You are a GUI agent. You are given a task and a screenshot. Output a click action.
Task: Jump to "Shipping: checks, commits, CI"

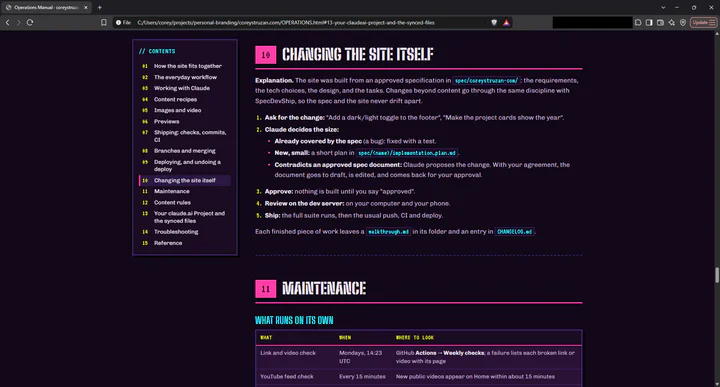pyautogui.click(x=190, y=136)
